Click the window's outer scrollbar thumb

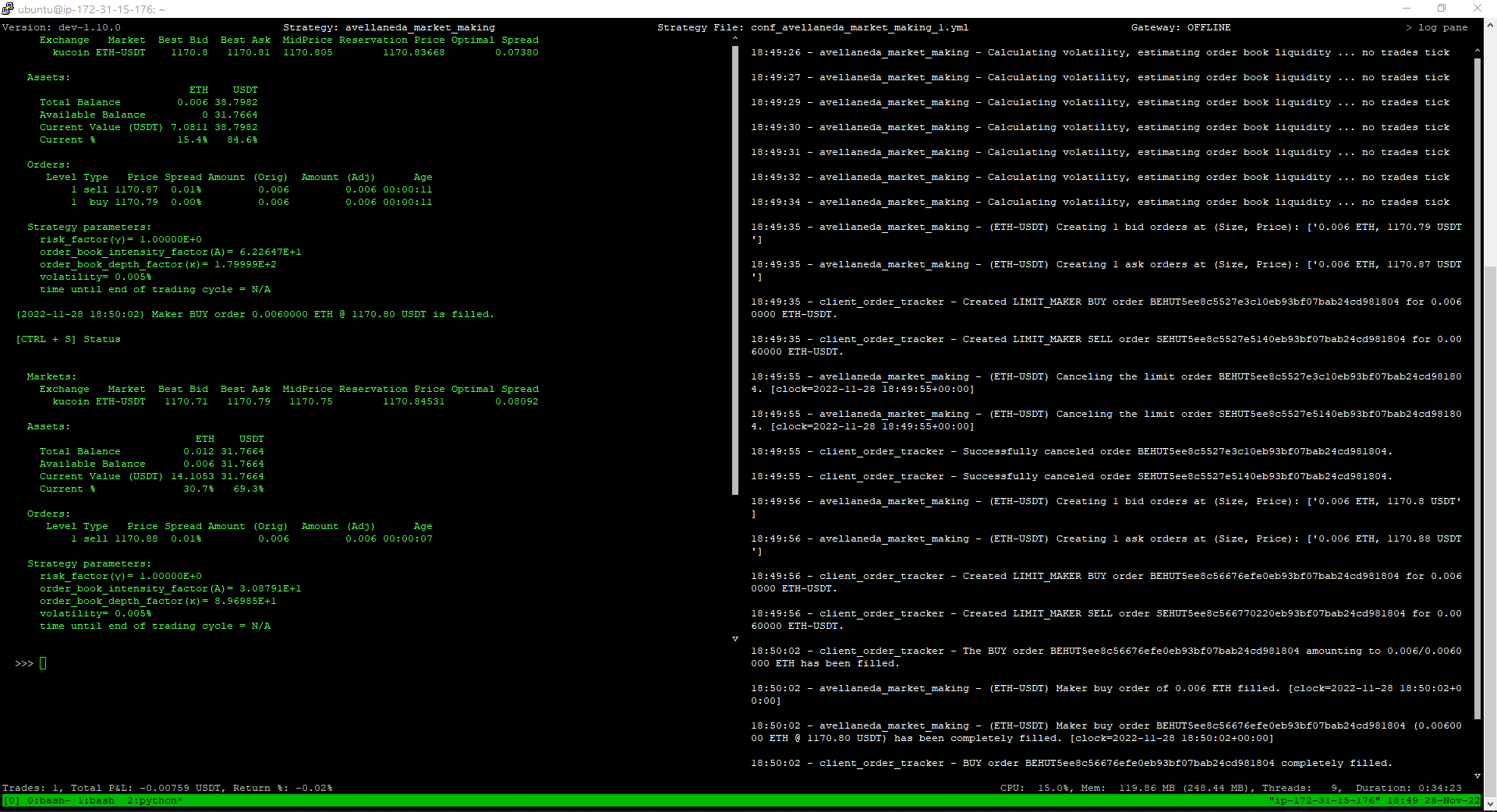(x=1490, y=532)
